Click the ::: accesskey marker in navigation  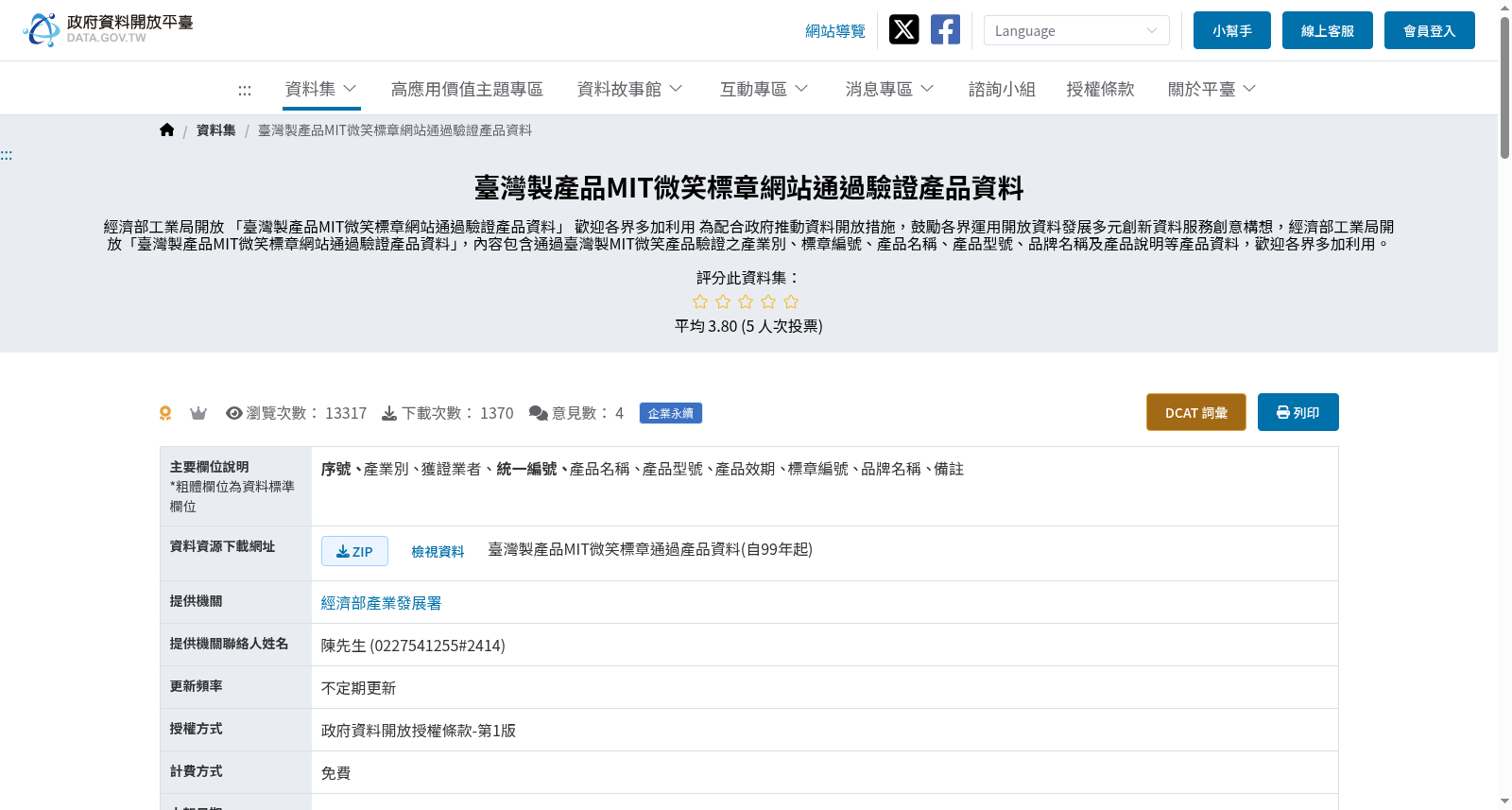245,90
